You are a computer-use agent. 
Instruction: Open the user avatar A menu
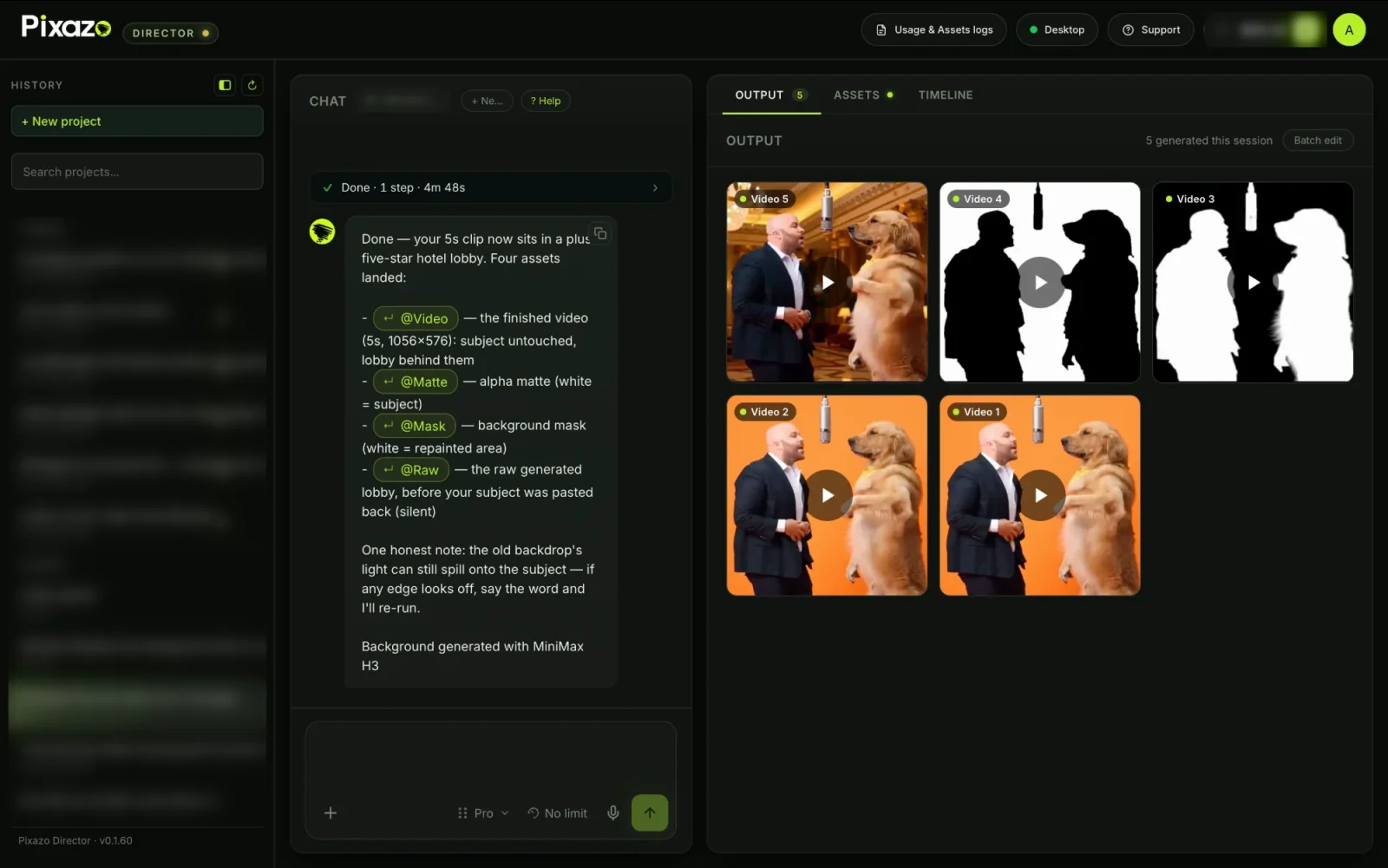(1349, 29)
